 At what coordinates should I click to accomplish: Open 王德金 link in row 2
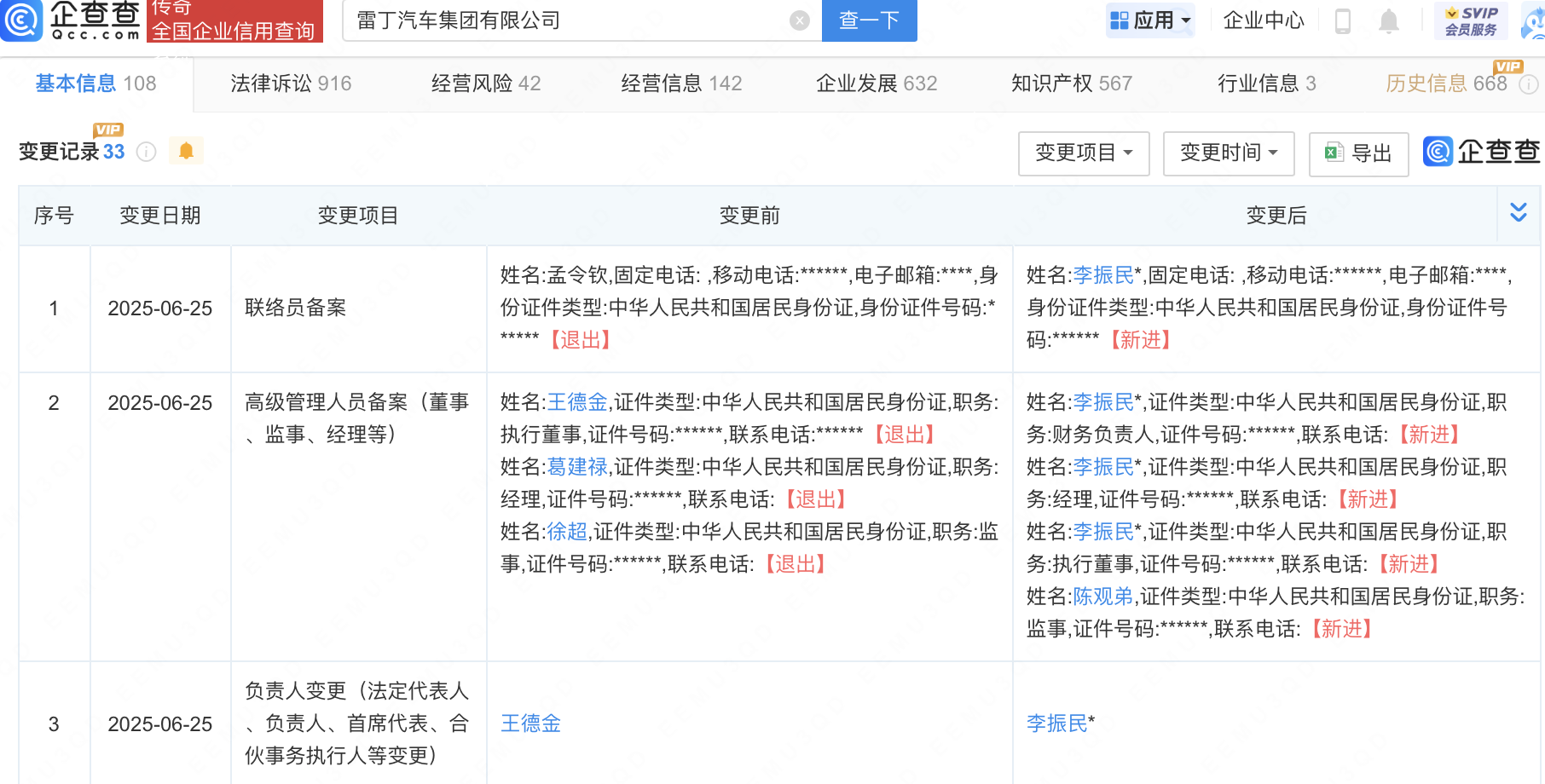coord(577,402)
